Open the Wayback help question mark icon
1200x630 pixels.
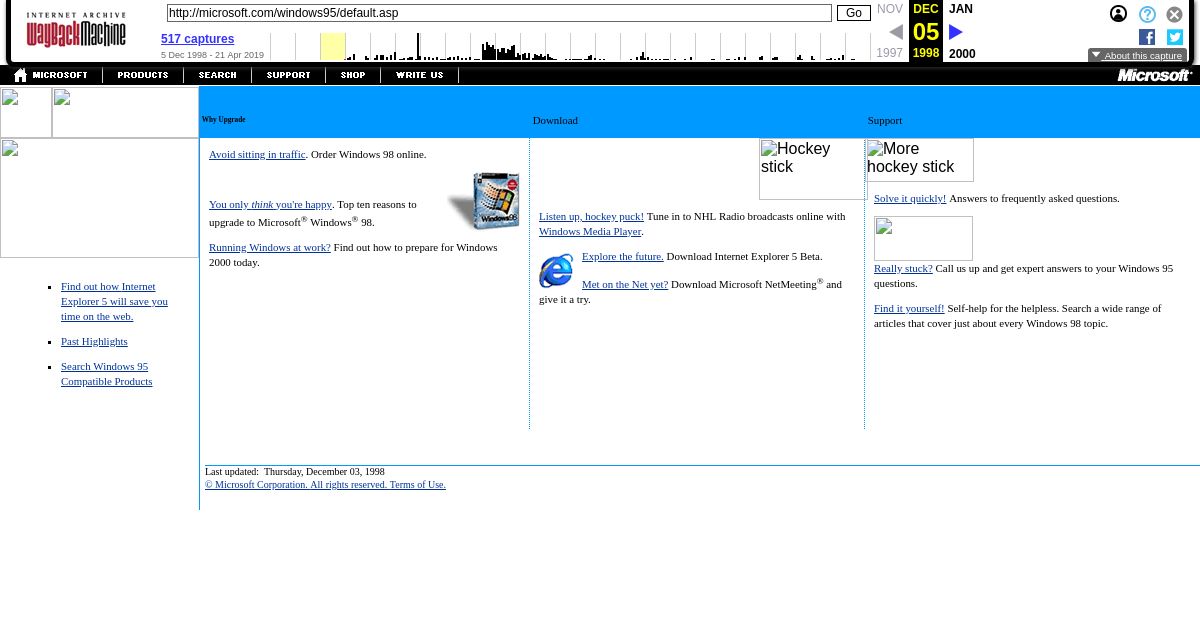coord(1148,14)
